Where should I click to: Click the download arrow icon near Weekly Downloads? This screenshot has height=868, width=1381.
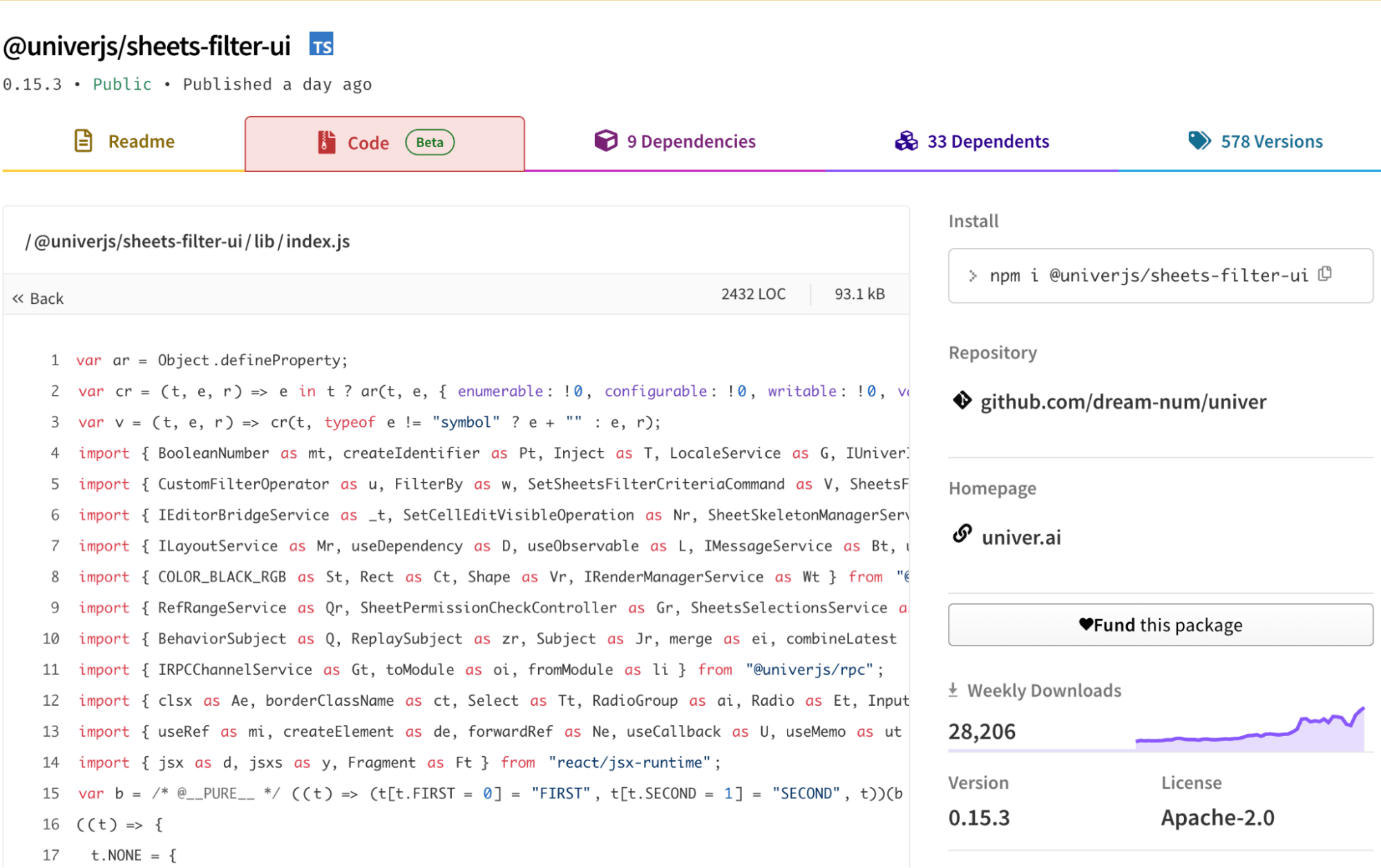click(x=953, y=688)
